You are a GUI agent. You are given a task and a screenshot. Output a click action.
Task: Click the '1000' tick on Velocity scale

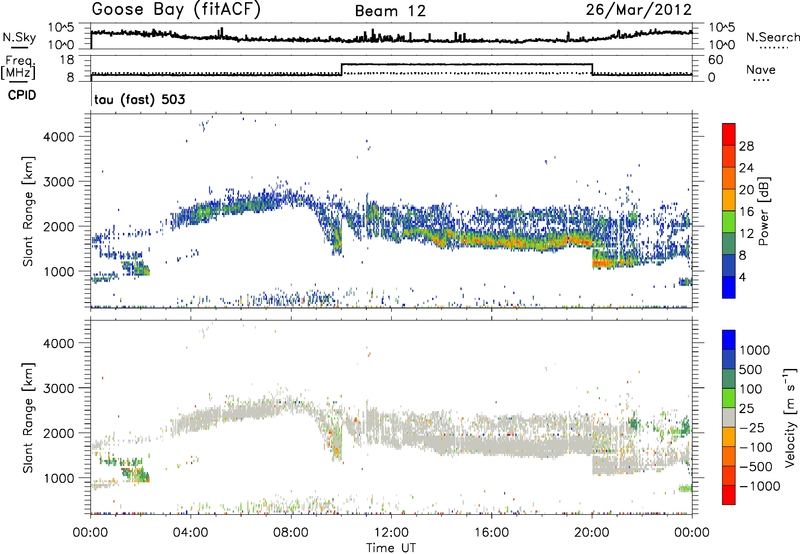(755, 350)
